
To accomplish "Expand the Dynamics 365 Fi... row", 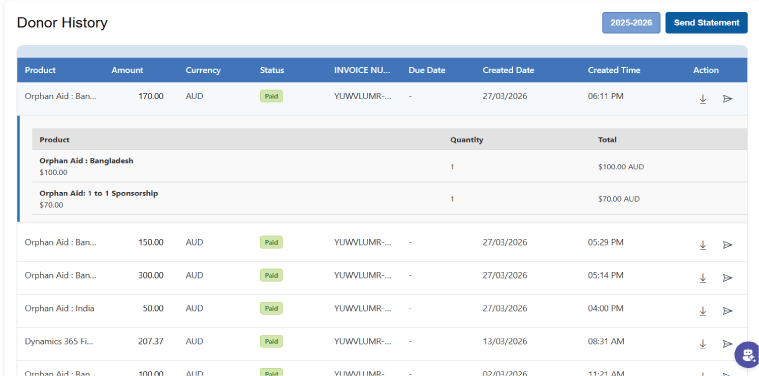I will pyautogui.click(x=382, y=344).
